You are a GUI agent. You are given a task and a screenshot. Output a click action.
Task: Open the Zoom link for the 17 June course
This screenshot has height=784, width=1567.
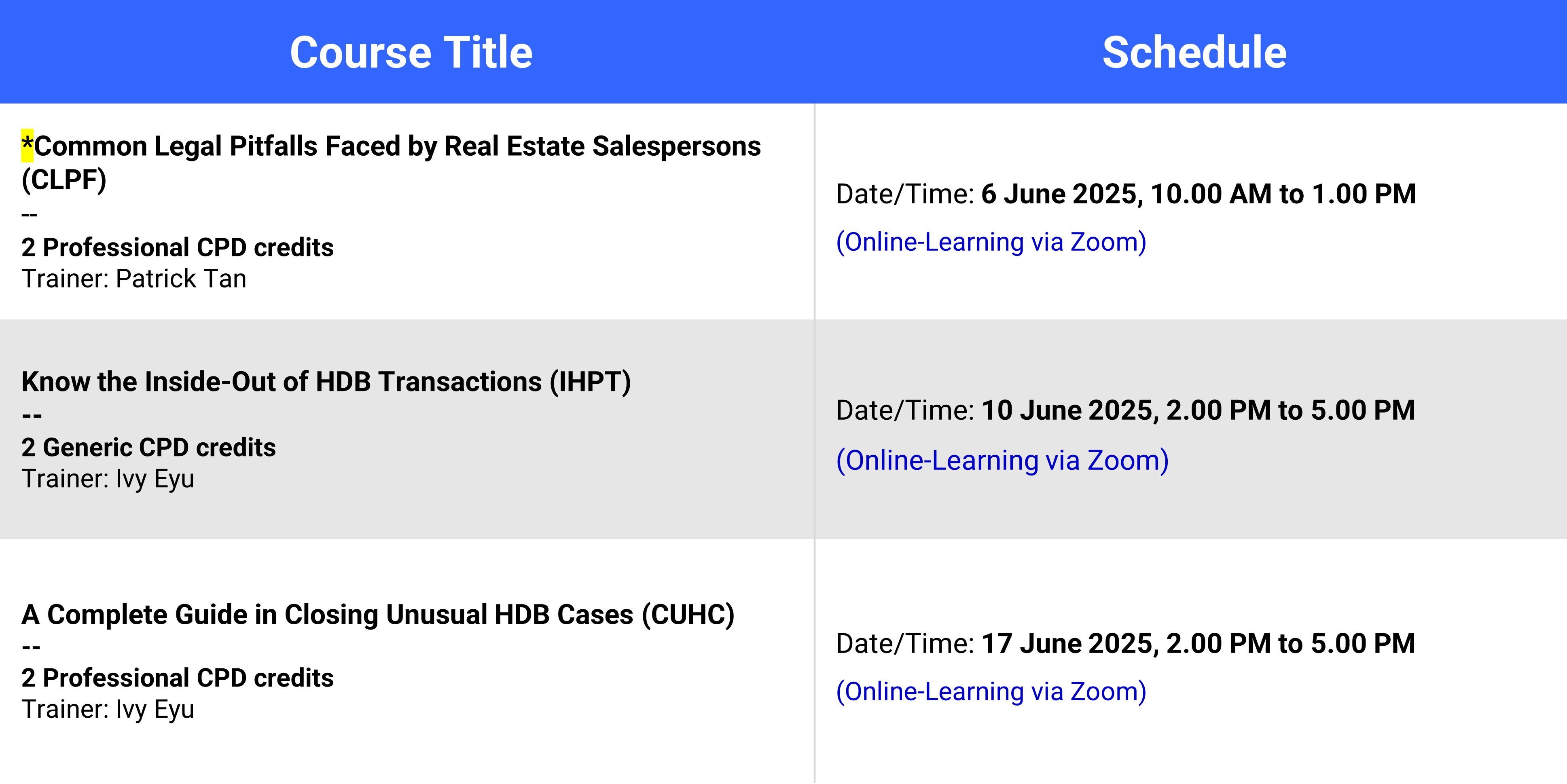click(x=991, y=691)
